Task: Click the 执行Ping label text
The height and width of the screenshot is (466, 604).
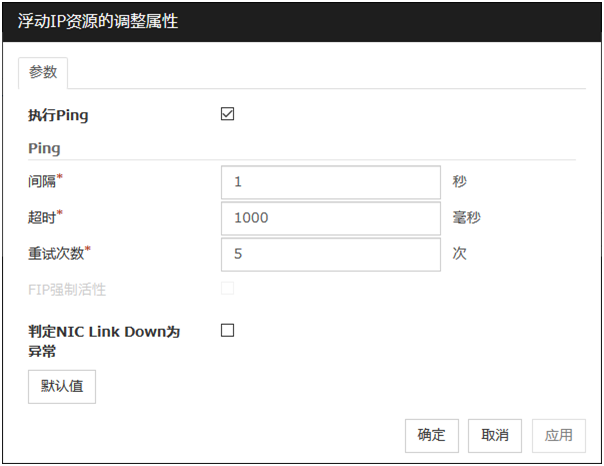Action: (x=58, y=115)
